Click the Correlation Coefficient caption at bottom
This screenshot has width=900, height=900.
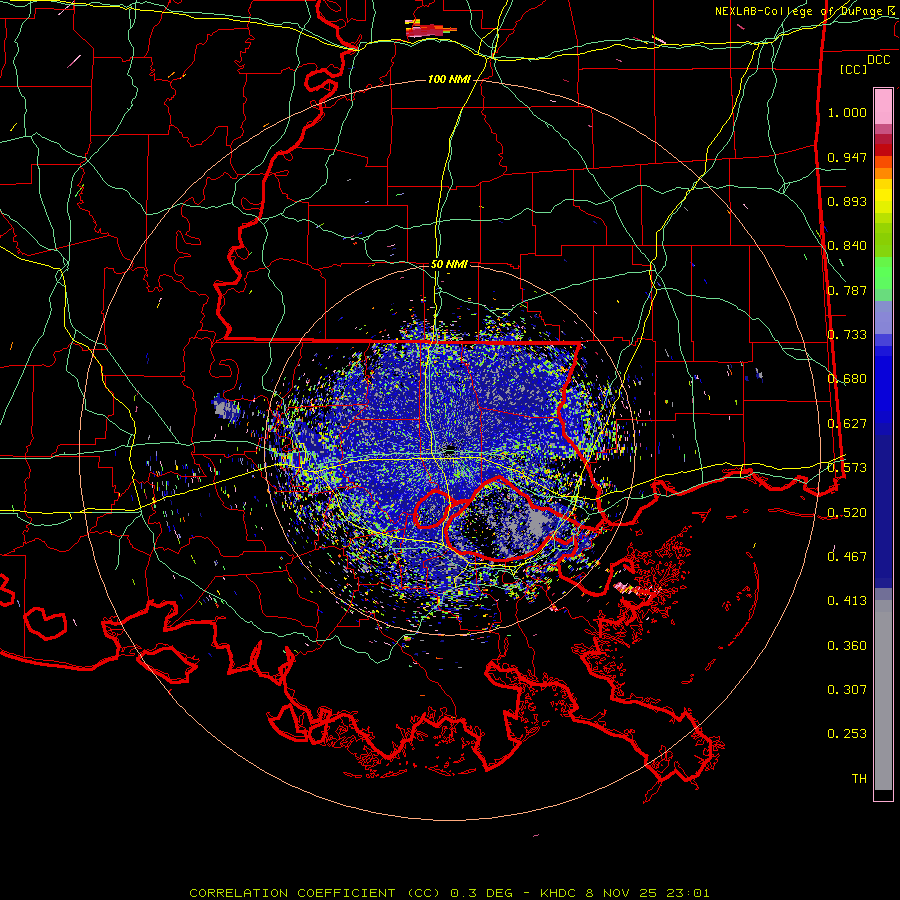[449, 893]
